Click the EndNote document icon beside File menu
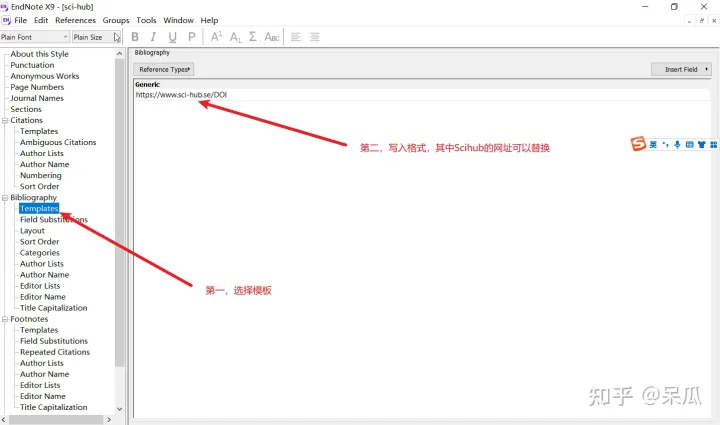The image size is (720, 425). (6, 20)
